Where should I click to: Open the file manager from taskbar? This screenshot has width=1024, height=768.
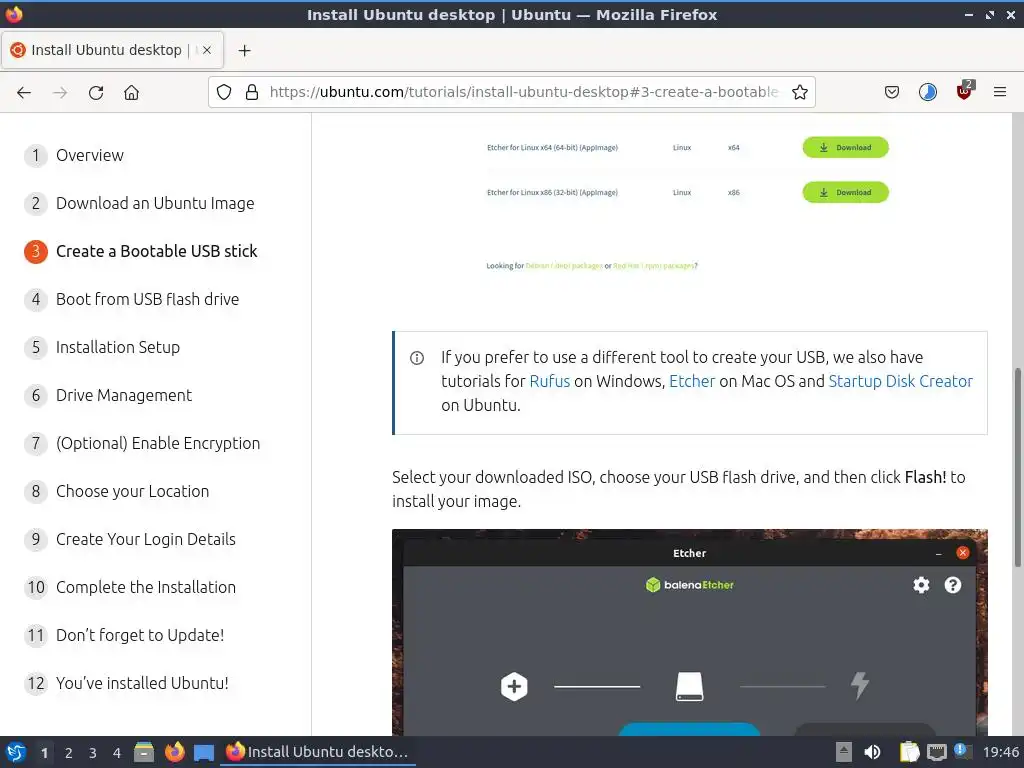[x=144, y=752]
